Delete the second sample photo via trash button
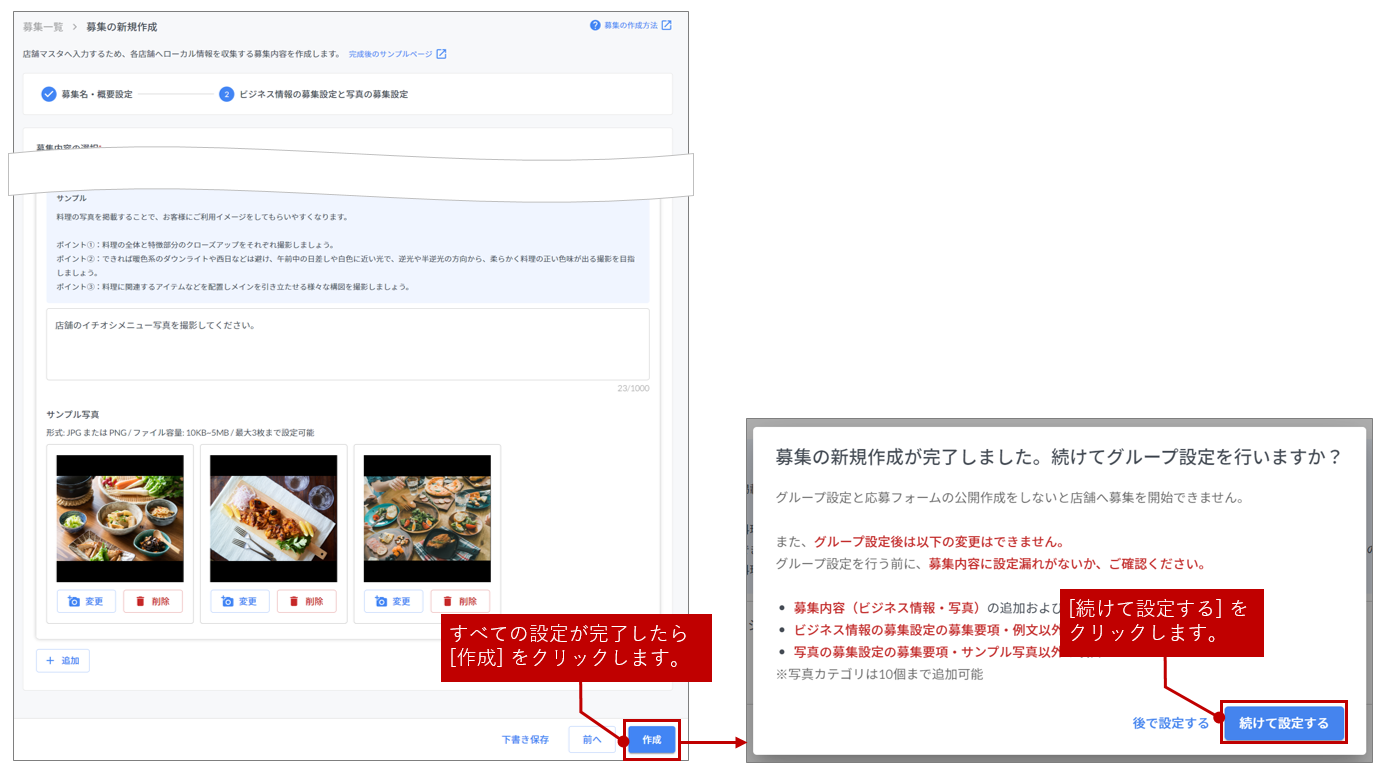Screen dimensions: 1384x778 point(306,601)
